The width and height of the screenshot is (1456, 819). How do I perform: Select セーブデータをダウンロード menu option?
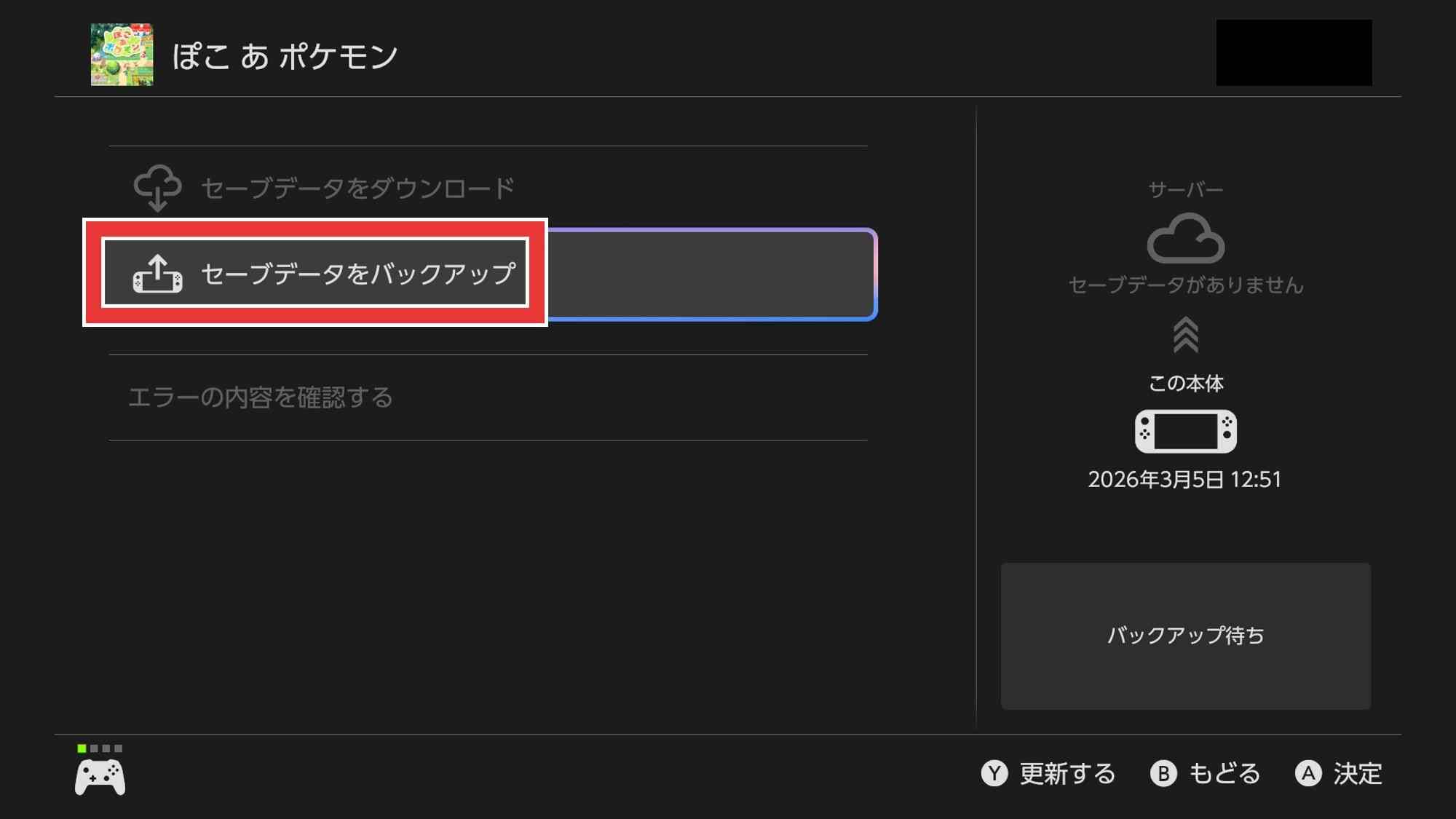click(x=357, y=188)
